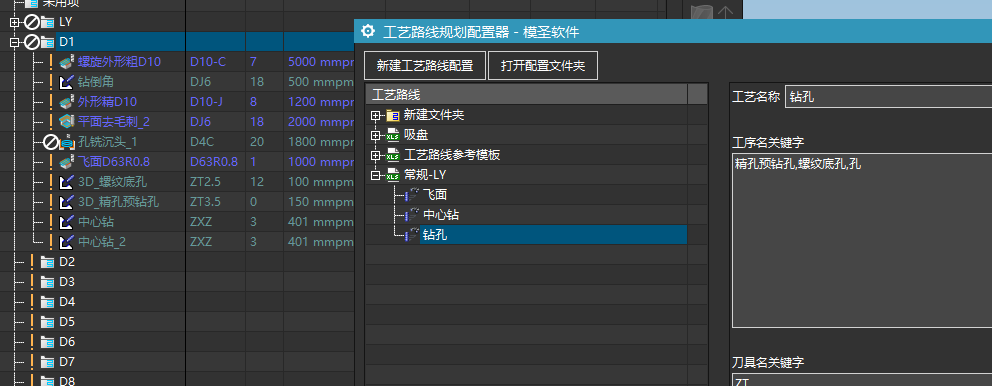Screen dimensions: 992x386
Task: Click the 飞面D63R0.8 toolpath icon
Action: coord(66,162)
